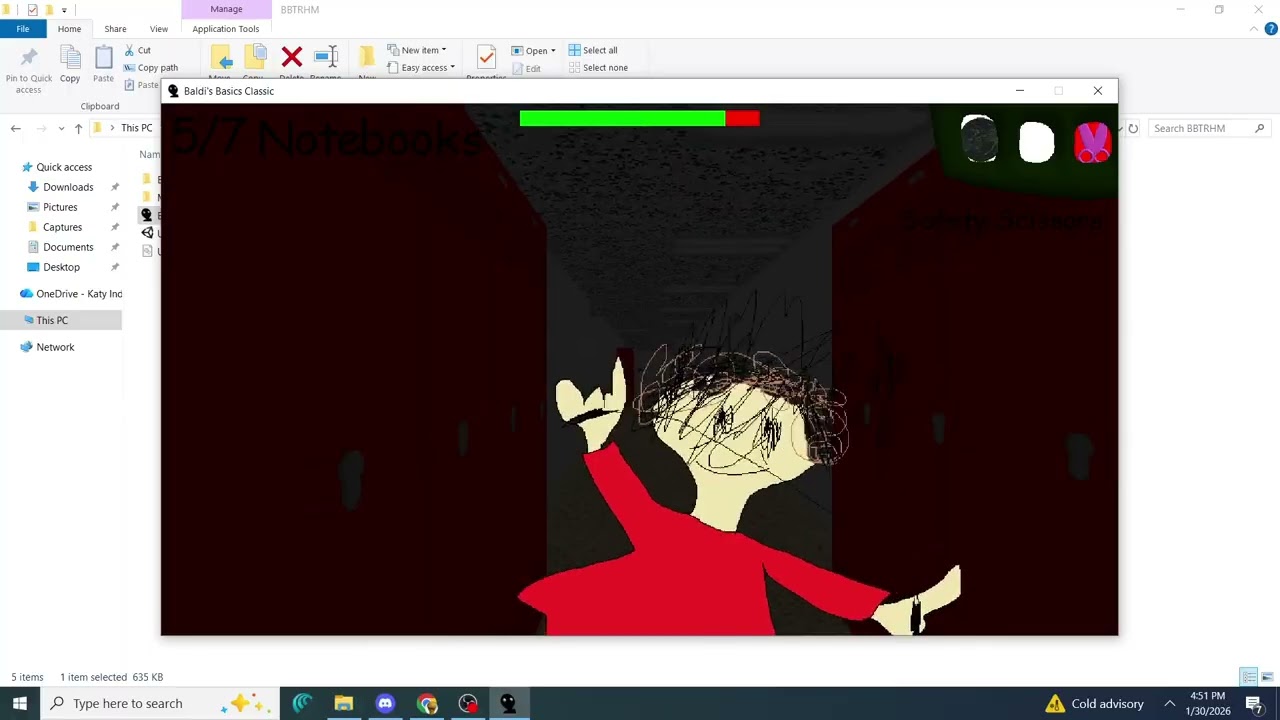Select the Safety Scissors inventory slot
The image size is (1280, 720).
(1092, 142)
